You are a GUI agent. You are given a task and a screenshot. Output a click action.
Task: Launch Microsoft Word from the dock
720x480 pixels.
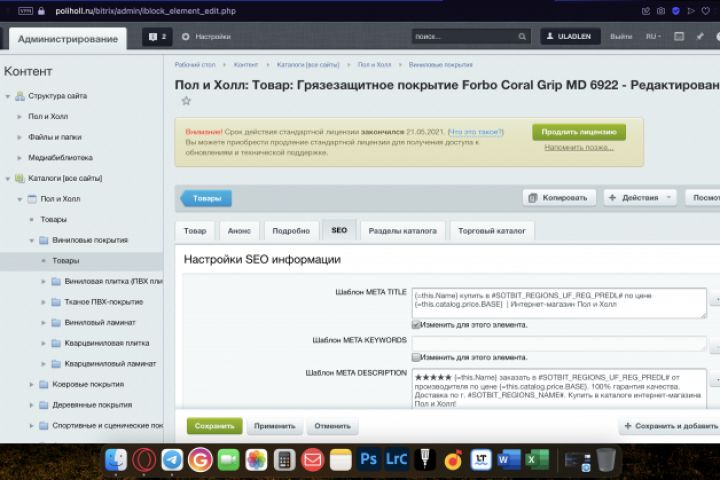509,460
